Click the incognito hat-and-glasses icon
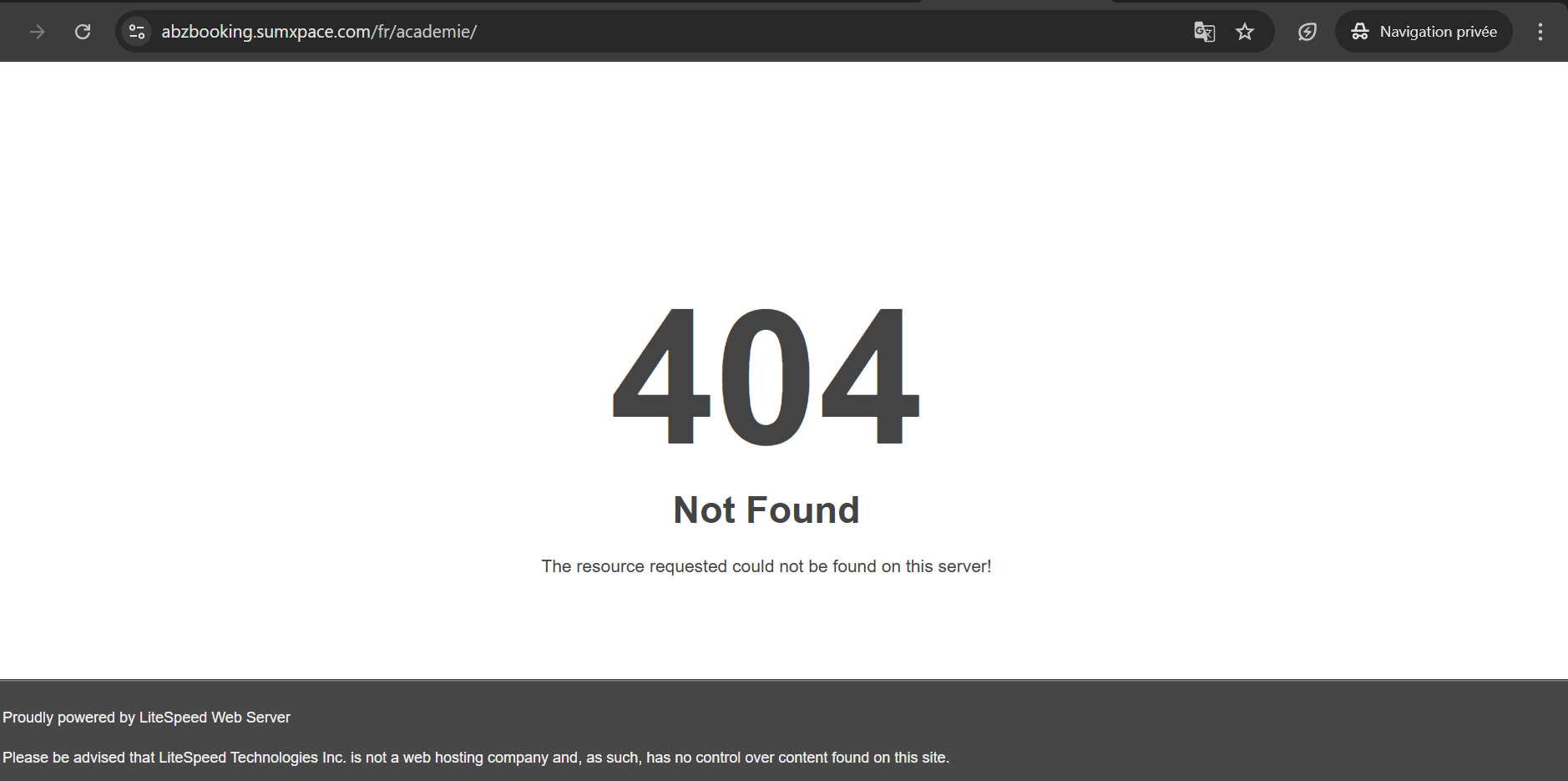Screen dimensions: 1568x781 click(1360, 32)
